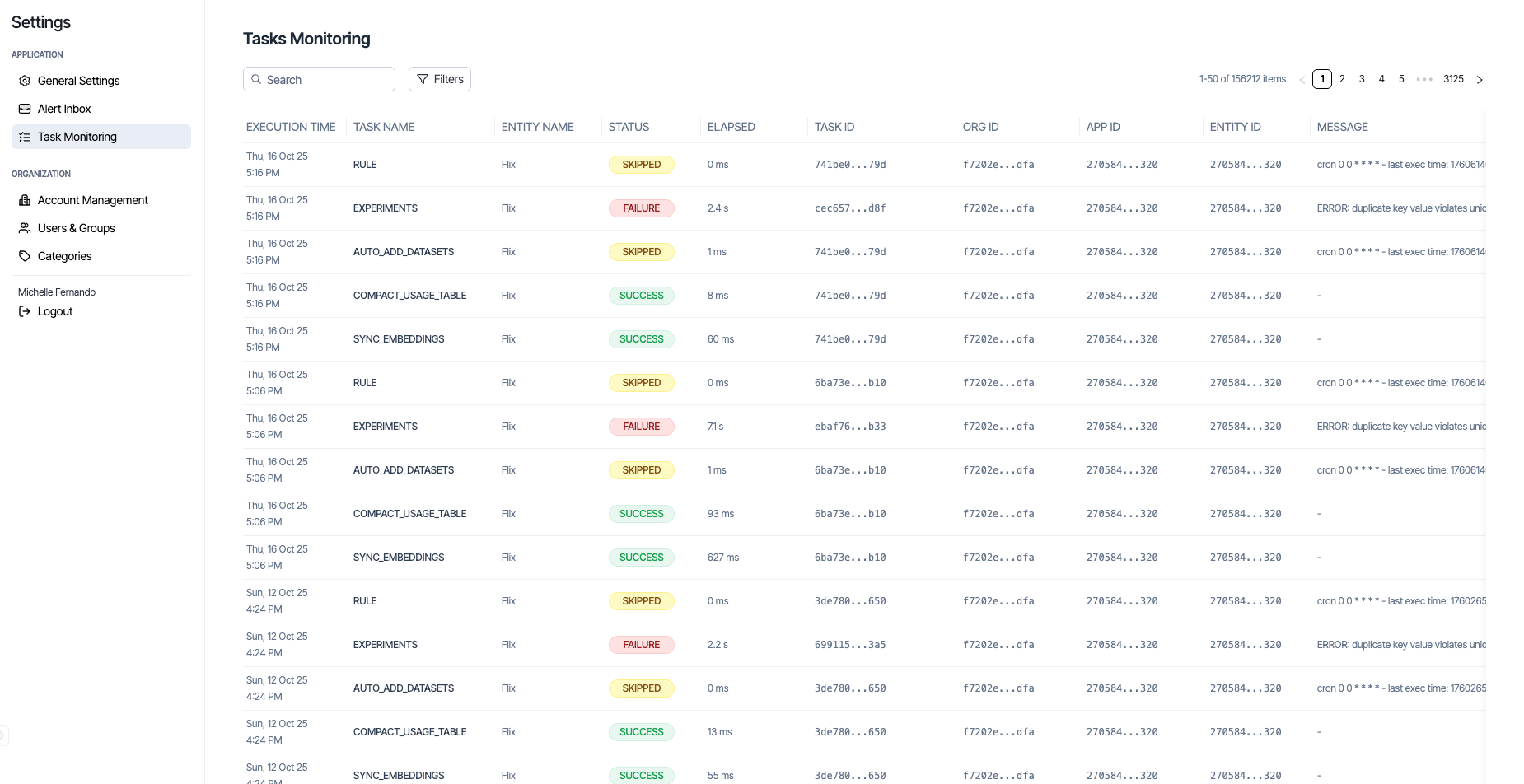Click the Alert Inbox envelope icon
Image resolution: width=1524 pixels, height=784 pixels.
[x=25, y=109]
